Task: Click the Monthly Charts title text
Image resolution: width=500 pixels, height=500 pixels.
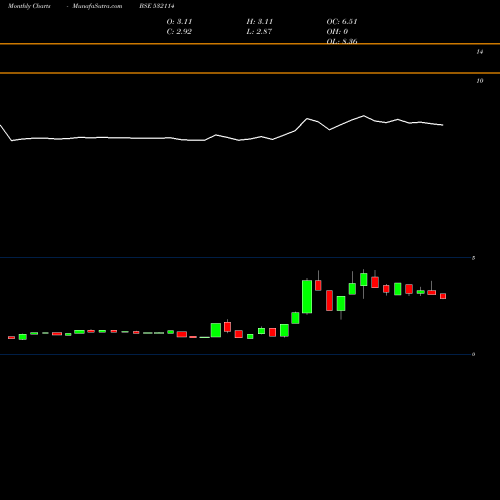Action: pyautogui.click(x=29, y=6)
